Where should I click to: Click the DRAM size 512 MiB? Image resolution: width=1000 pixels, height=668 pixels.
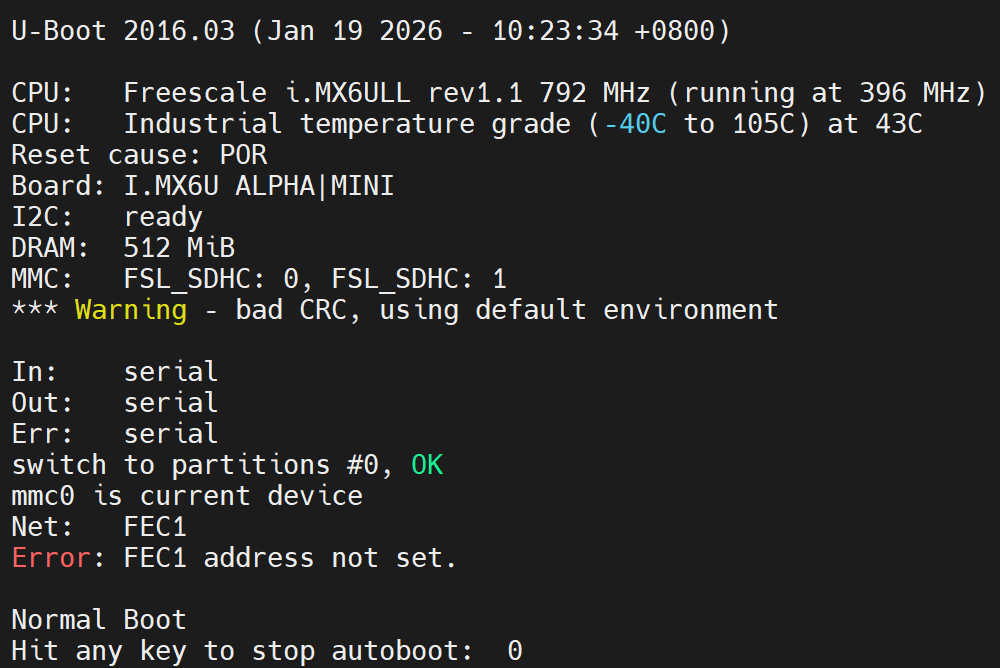[179, 248]
